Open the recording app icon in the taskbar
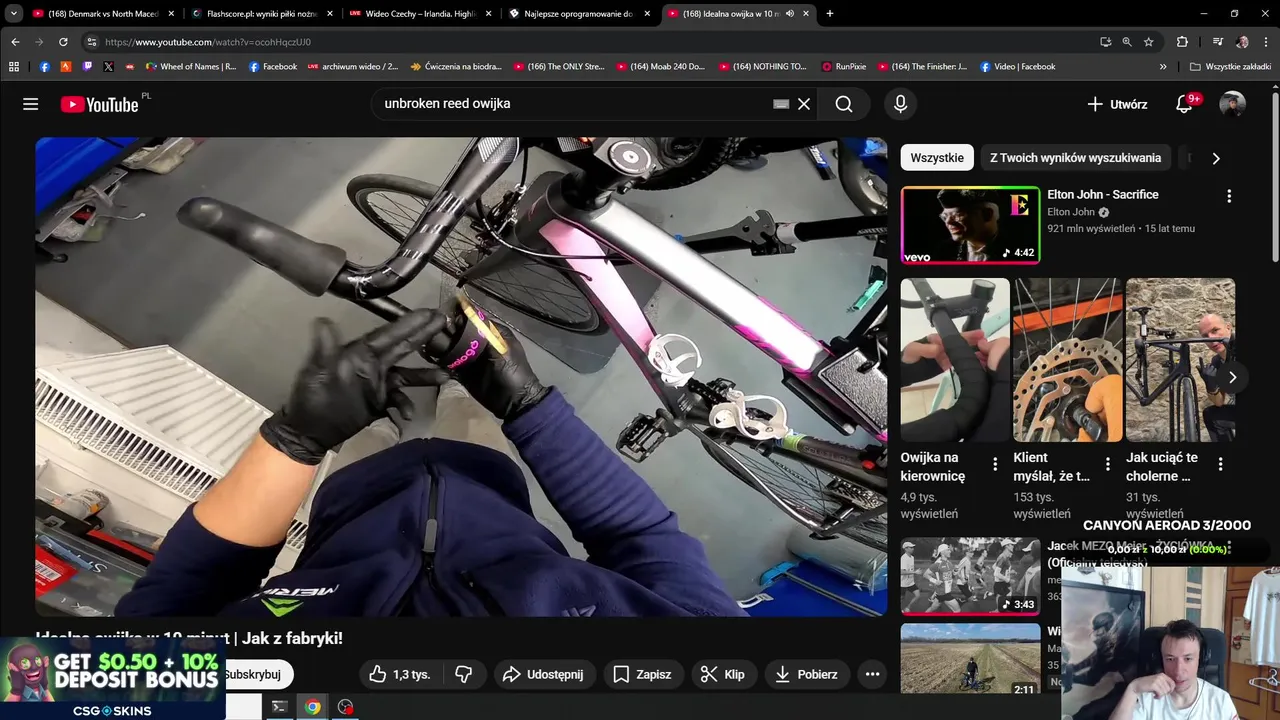Screen dimensions: 1280x720 pos(345,707)
